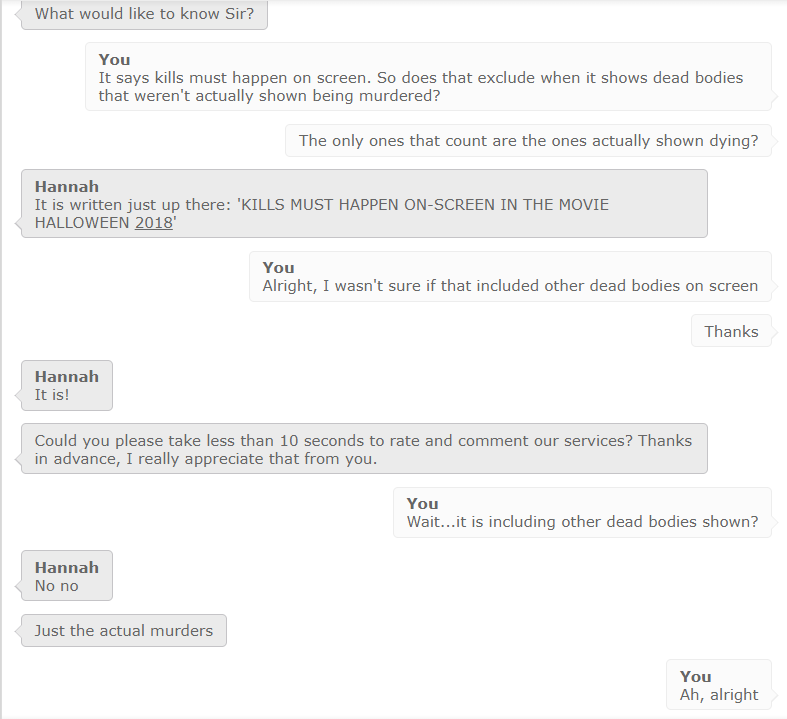This screenshot has height=719, width=787.
Task: Click 'Wait...it is including other dead bodies' message
Action: click(x=582, y=512)
